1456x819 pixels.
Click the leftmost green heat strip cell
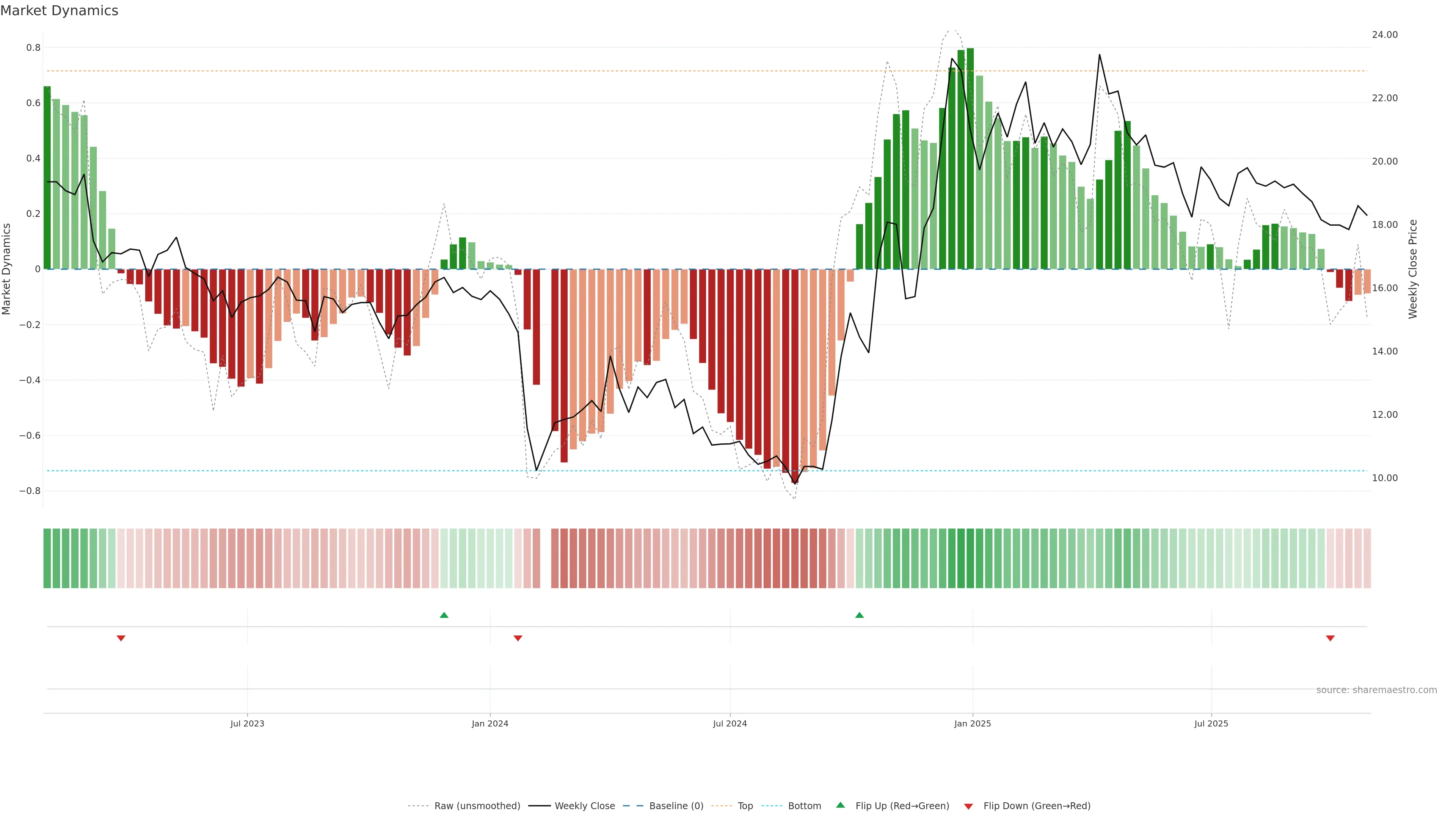(47, 558)
